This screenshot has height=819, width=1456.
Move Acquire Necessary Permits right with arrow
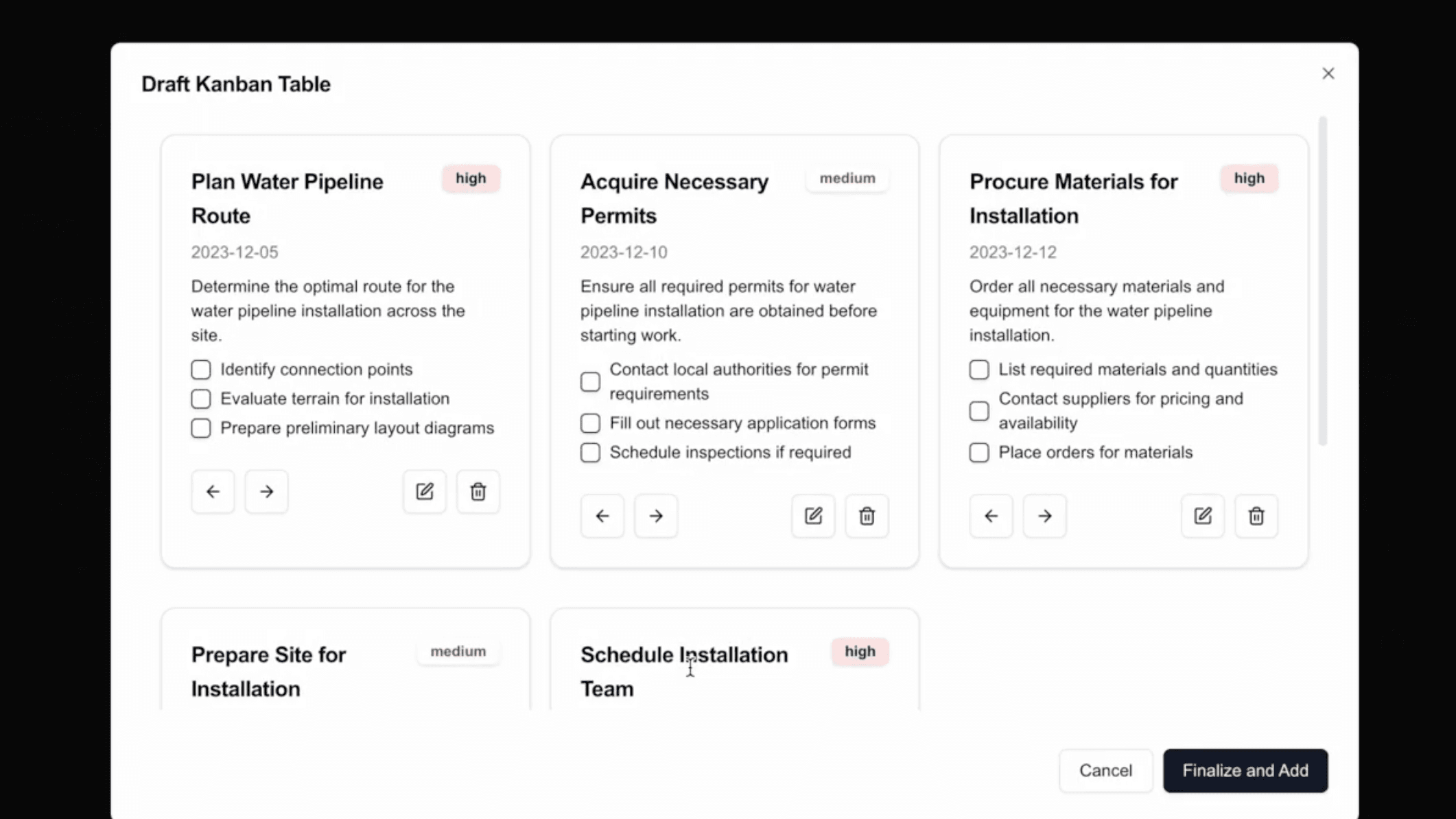tap(655, 516)
